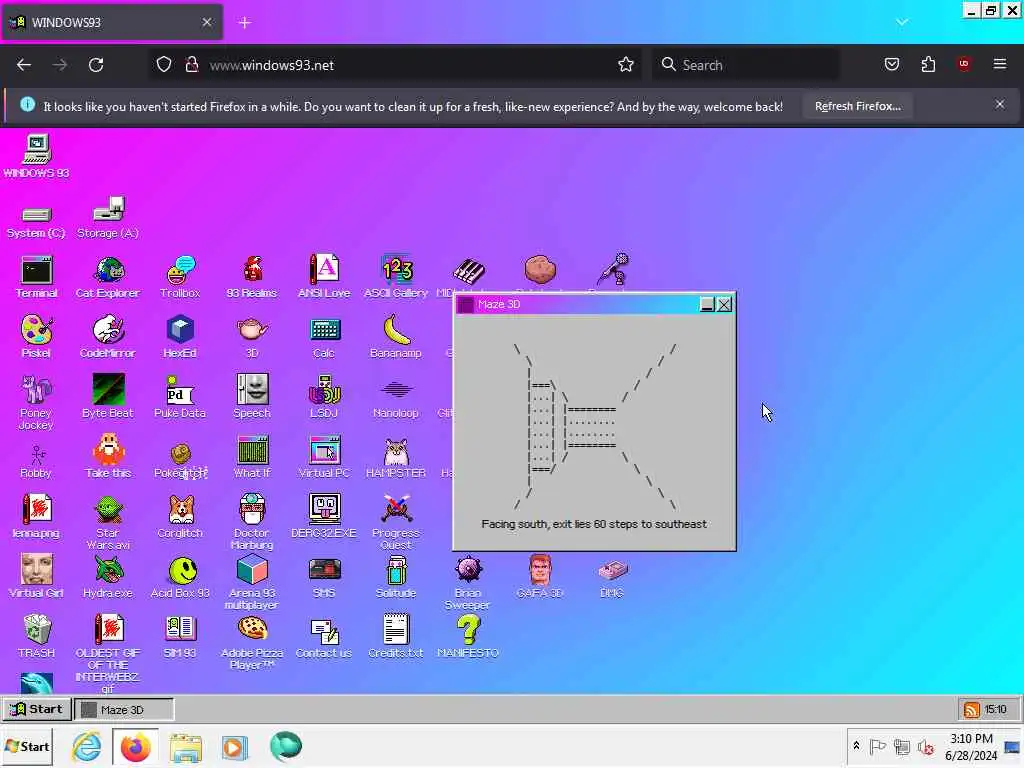Click the Firefox Search field
The width and height of the screenshot is (1024, 768).
click(746, 65)
